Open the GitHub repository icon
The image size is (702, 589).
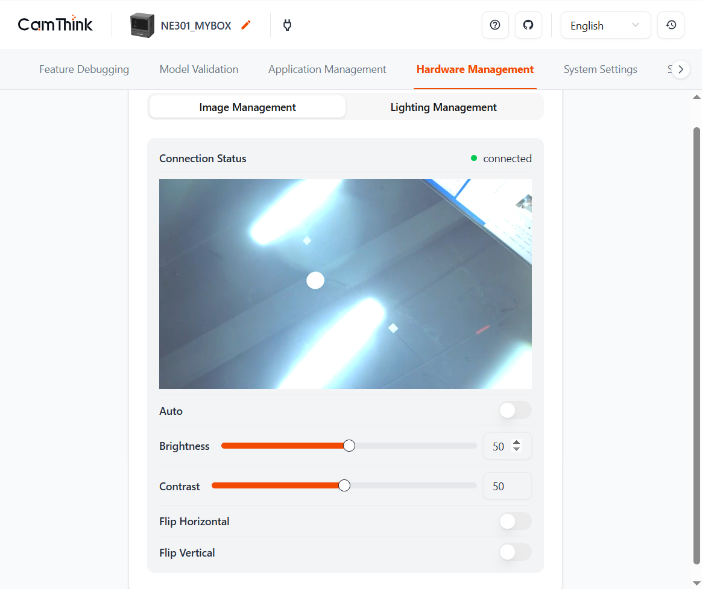(528, 25)
